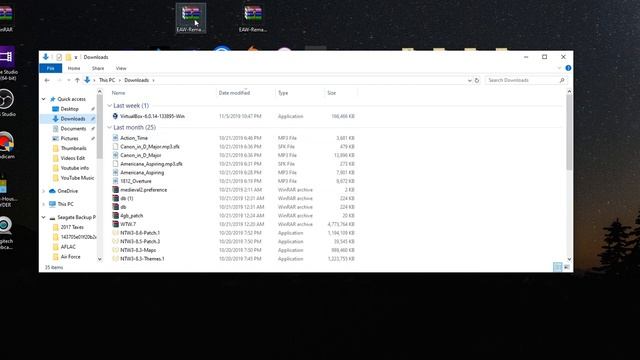Viewport: 640px width, 360px height.
Task: Select the highlighted EAW-Rema desktop archive icon
Action: 191,18
